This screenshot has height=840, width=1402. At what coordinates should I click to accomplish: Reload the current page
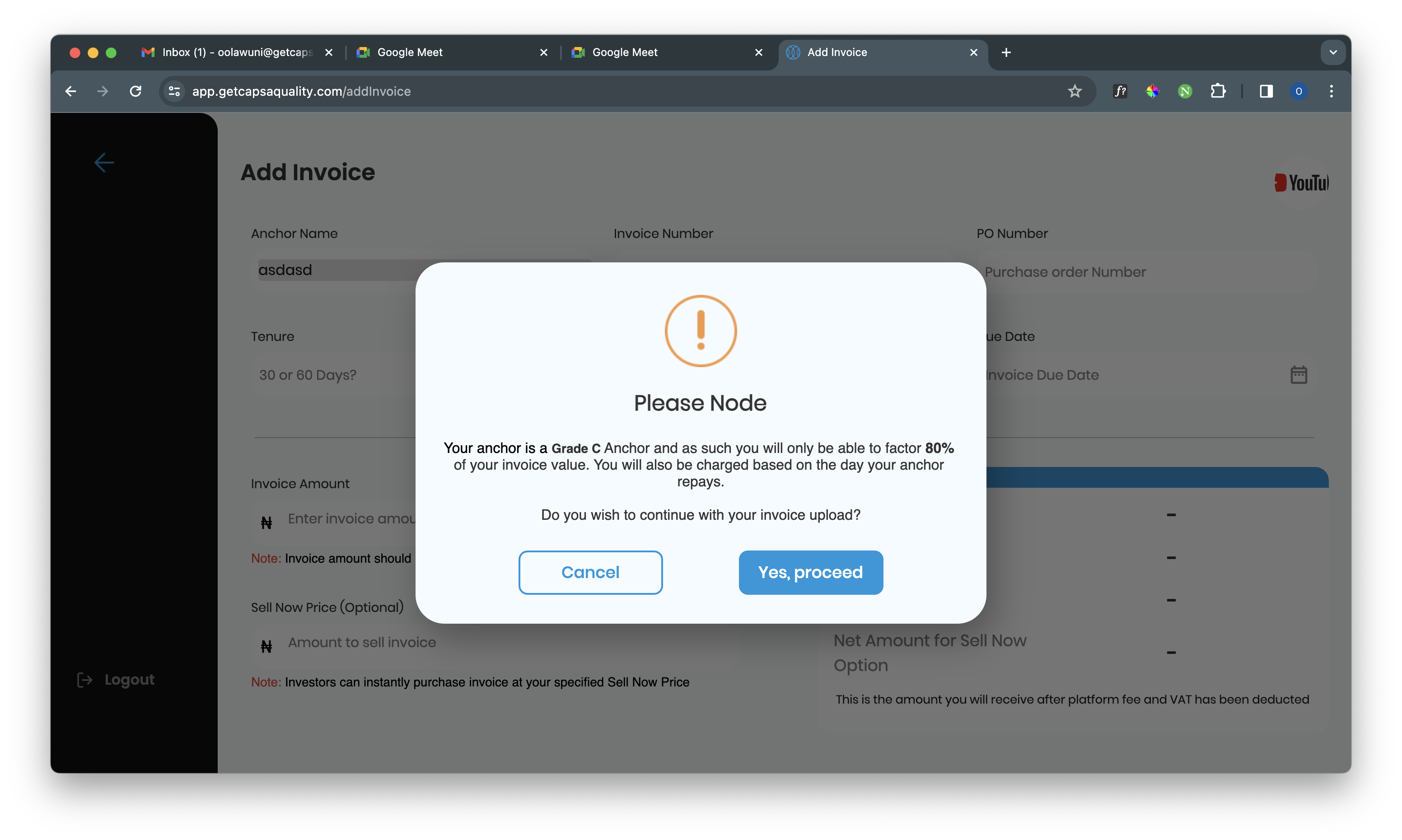(x=135, y=91)
